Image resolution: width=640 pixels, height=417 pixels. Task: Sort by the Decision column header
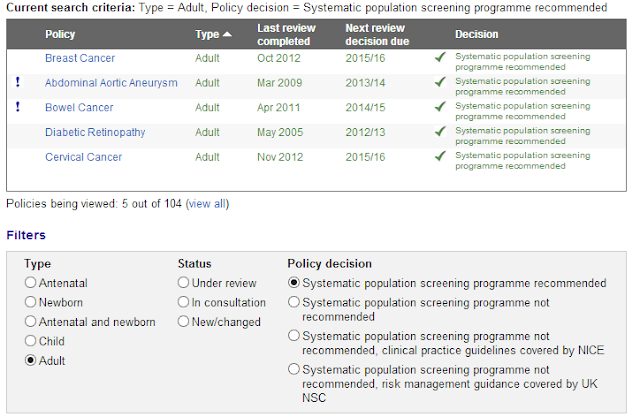[477, 34]
